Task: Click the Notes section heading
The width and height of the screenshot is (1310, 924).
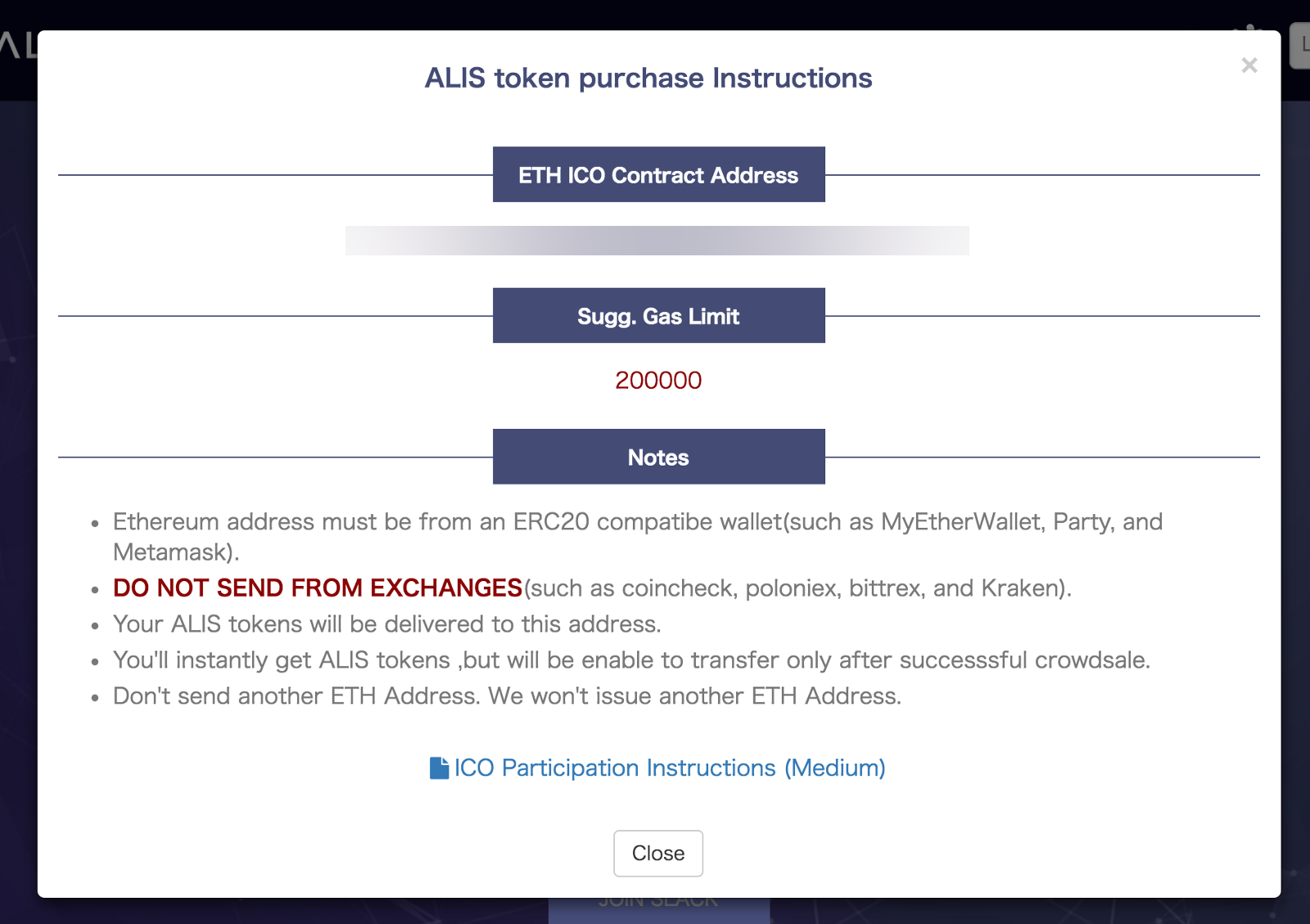Action: tap(658, 457)
